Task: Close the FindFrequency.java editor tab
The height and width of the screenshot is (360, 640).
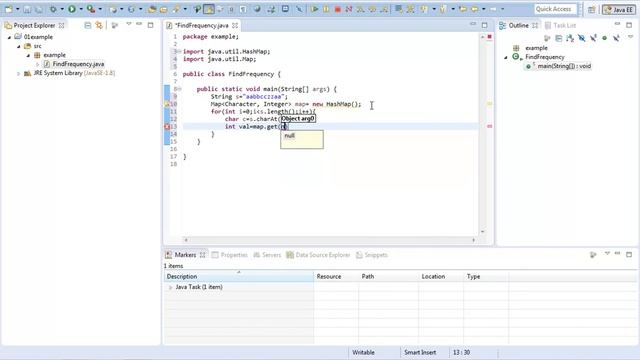Action: pos(235,25)
